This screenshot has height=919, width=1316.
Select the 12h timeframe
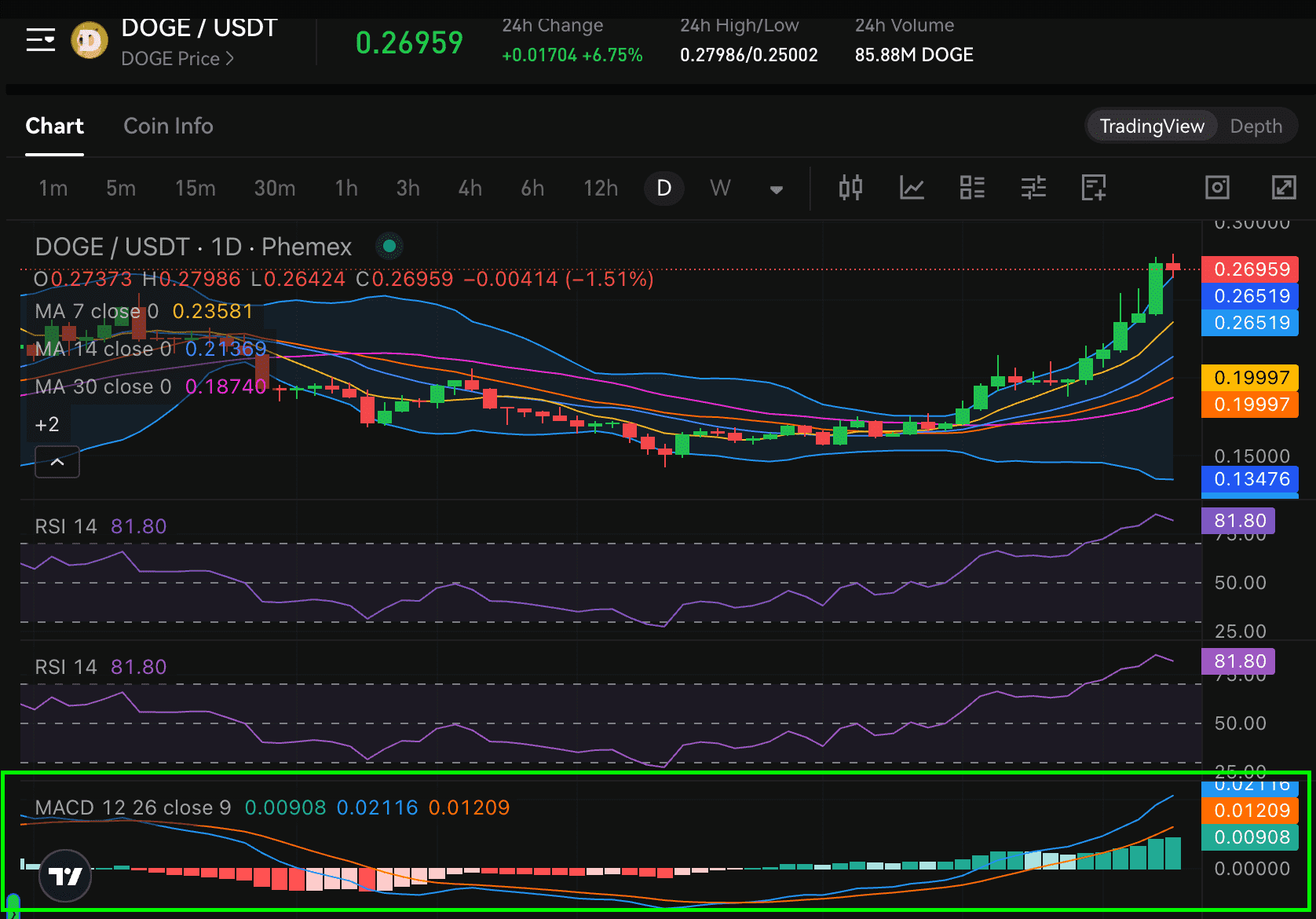coord(601,189)
